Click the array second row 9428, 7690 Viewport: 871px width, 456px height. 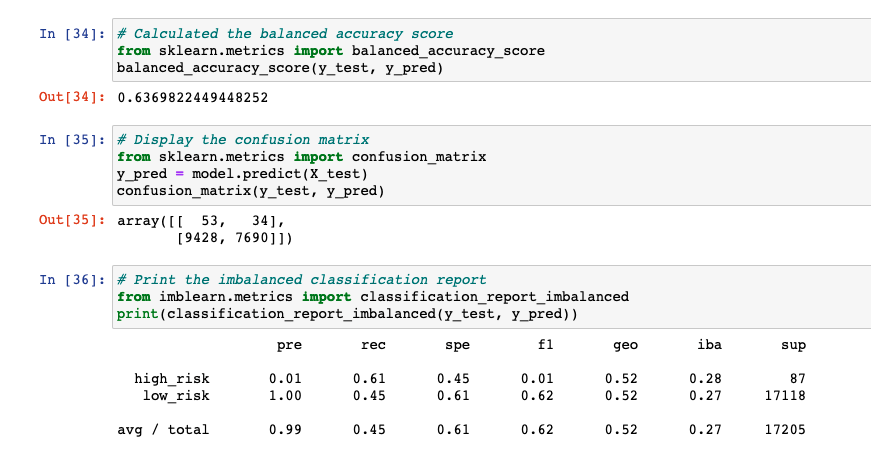(x=234, y=238)
